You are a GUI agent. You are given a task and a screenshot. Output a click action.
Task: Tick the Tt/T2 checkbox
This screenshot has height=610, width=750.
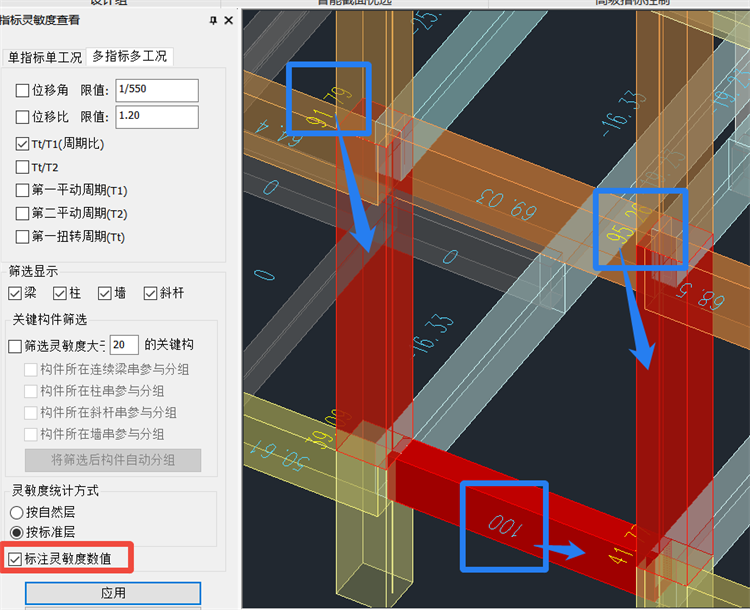coord(23,167)
